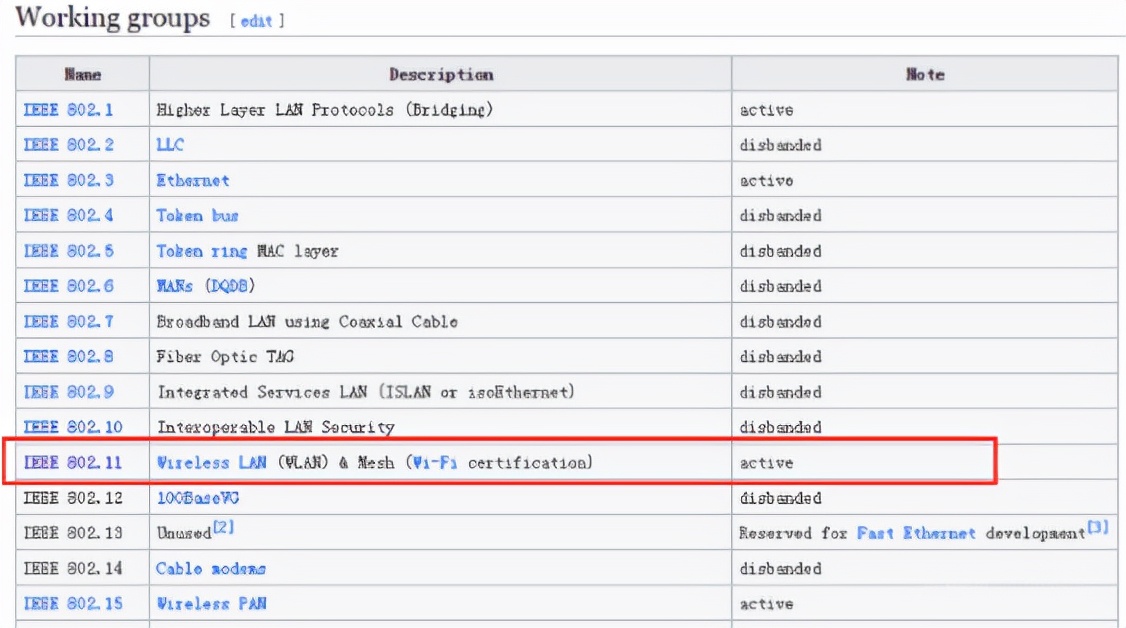Viewport: 1126px width, 628px height.
Task: Click the disbanded note for IEEE 802.2
Action: pos(781,145)
